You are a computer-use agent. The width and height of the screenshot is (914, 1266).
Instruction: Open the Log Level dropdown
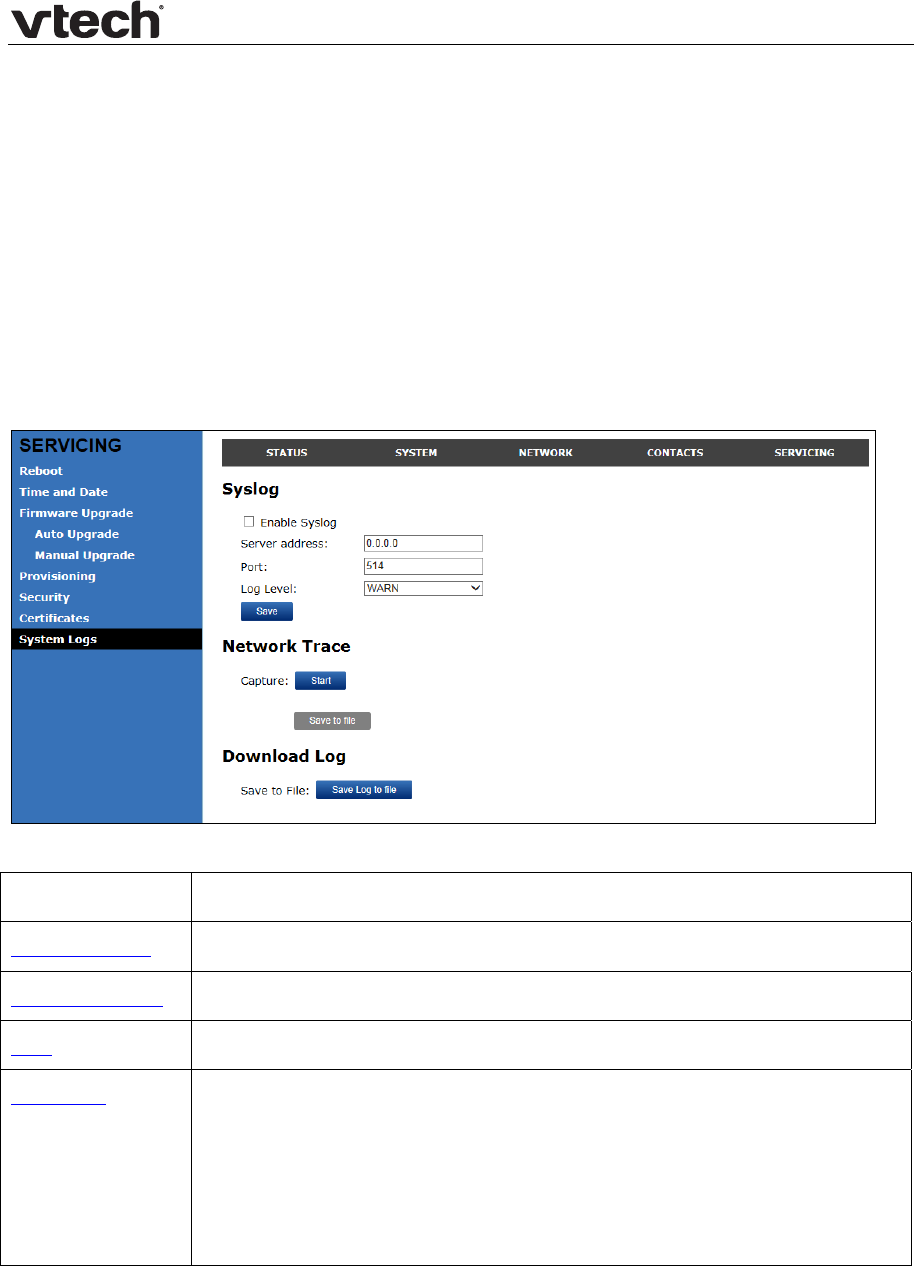click(x=424, y=589)
